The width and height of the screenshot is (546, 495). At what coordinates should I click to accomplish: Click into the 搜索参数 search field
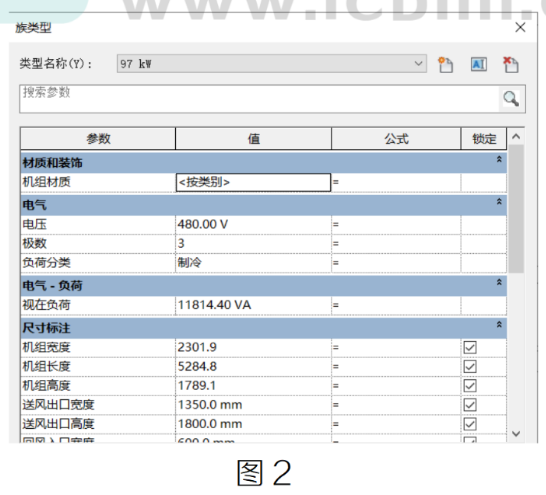pyautogui.click(x=259, y=99)
